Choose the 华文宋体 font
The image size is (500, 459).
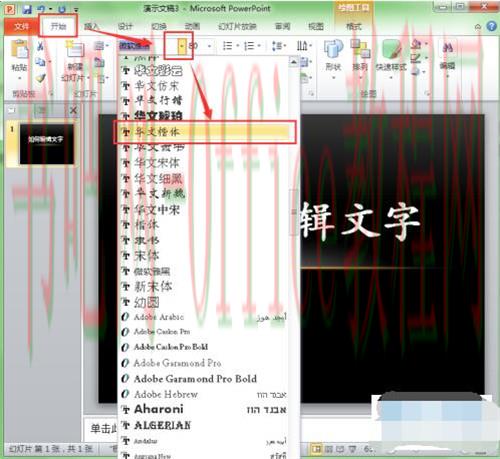(x=203, y=163)
